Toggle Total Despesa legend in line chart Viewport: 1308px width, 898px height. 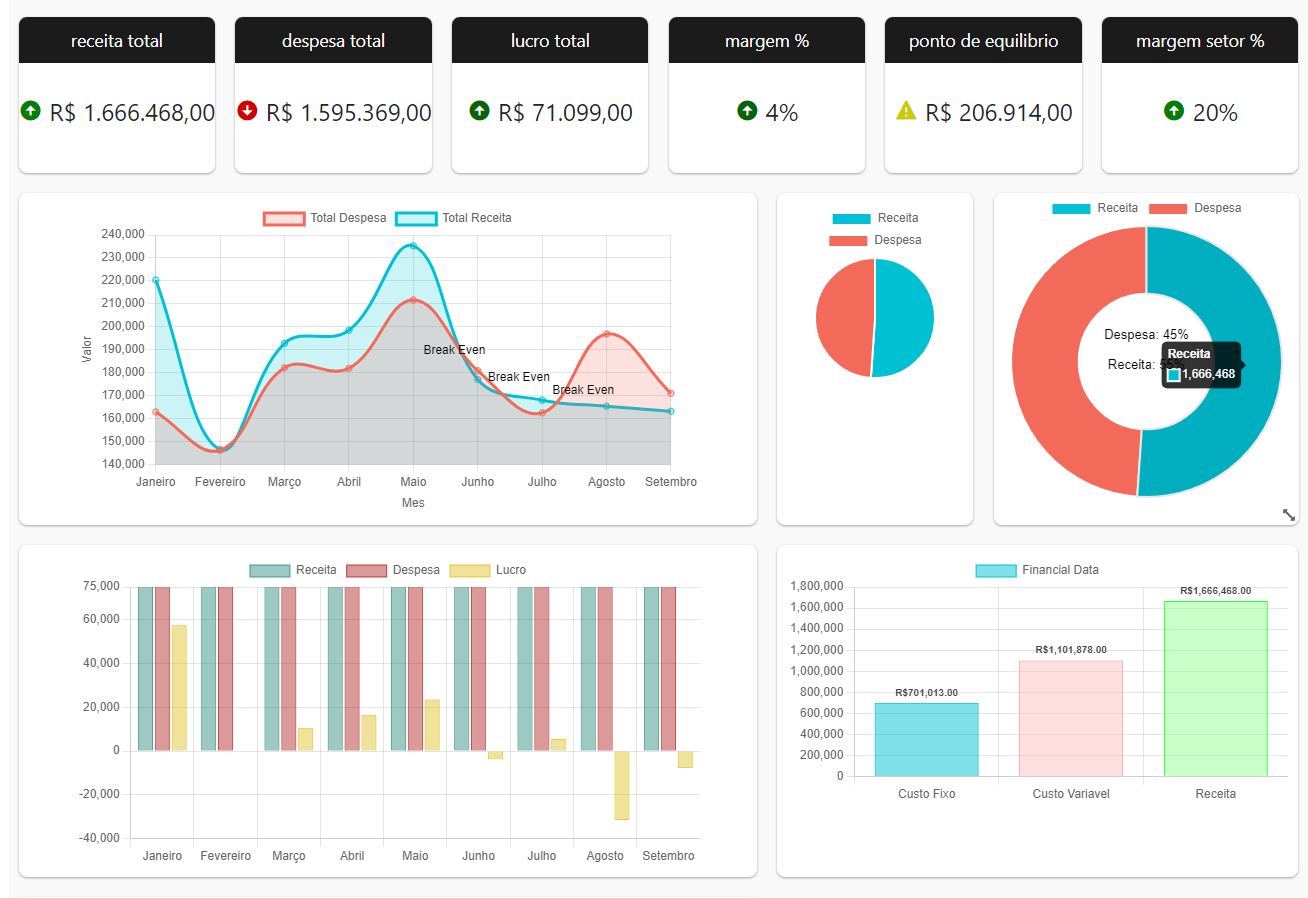pos(325,218)
